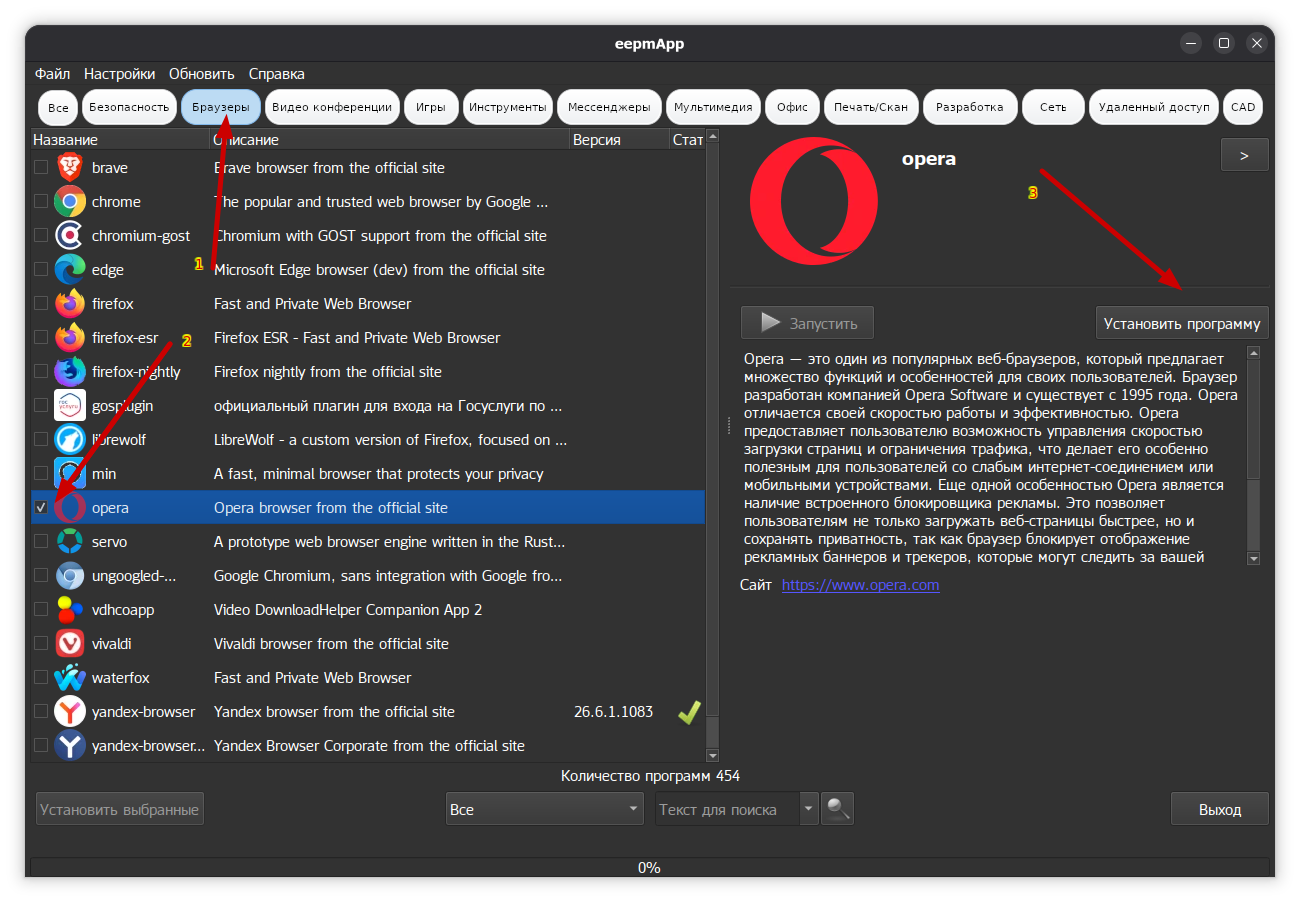Select the Инструменты category tab
Image resolution: width=1300 pixels, height=902 pixels.
click(508, 107)
